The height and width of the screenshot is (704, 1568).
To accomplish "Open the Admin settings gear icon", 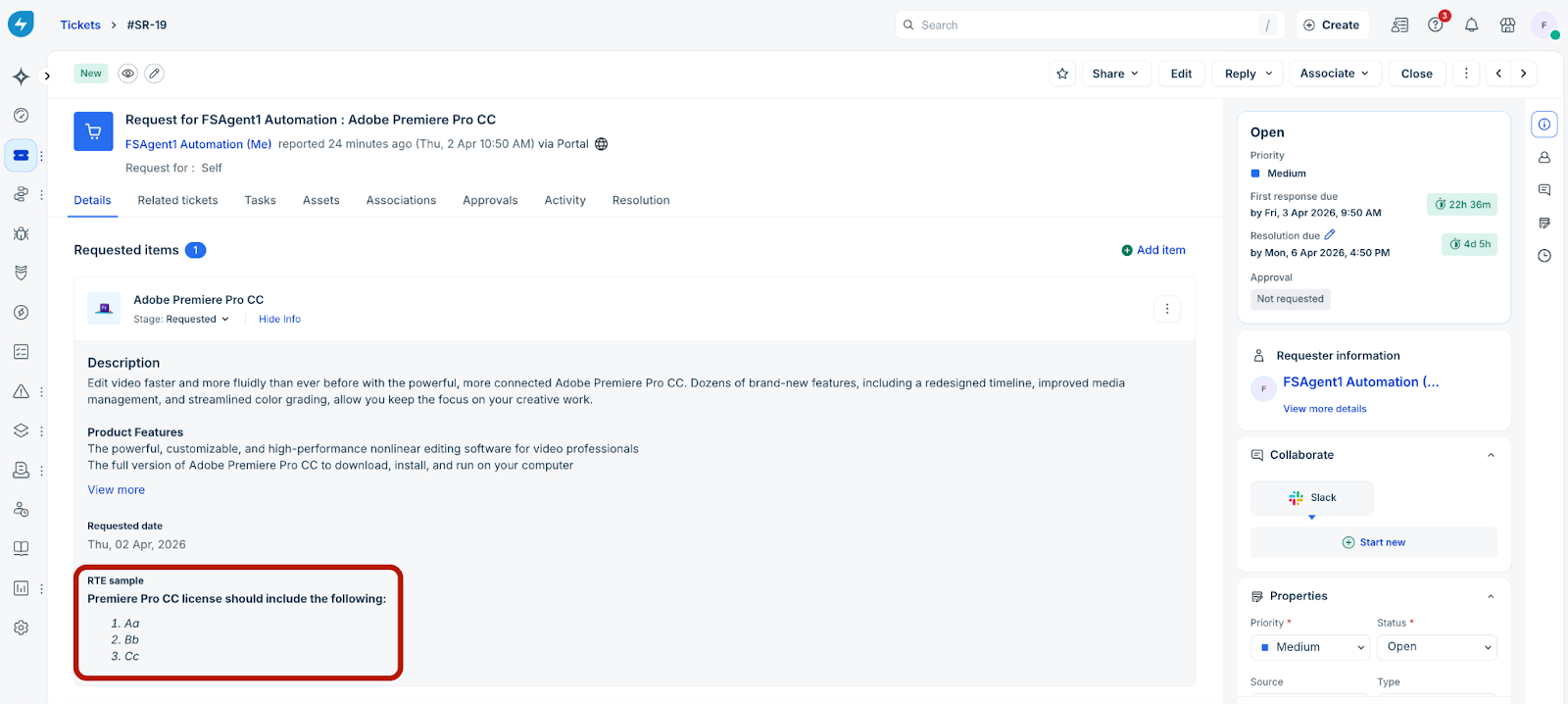I will click(x=21, y=628).
